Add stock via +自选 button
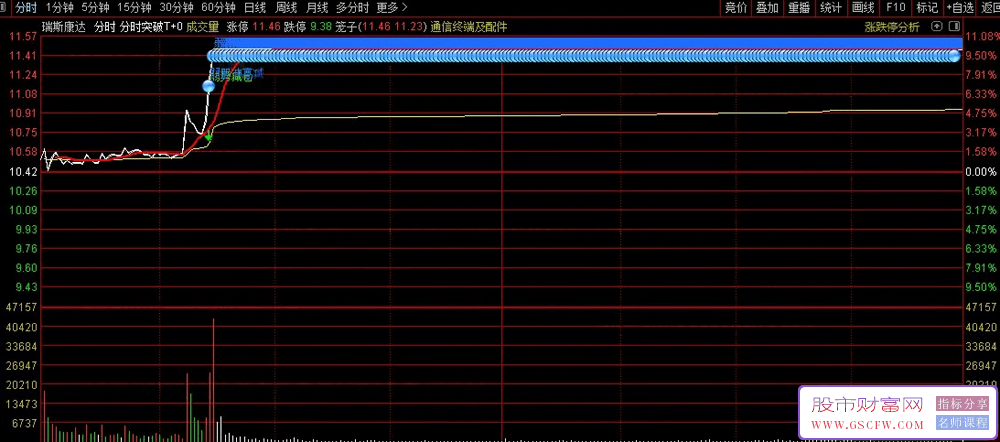This screenshot has height=442, width=1000. pos(960,8)
